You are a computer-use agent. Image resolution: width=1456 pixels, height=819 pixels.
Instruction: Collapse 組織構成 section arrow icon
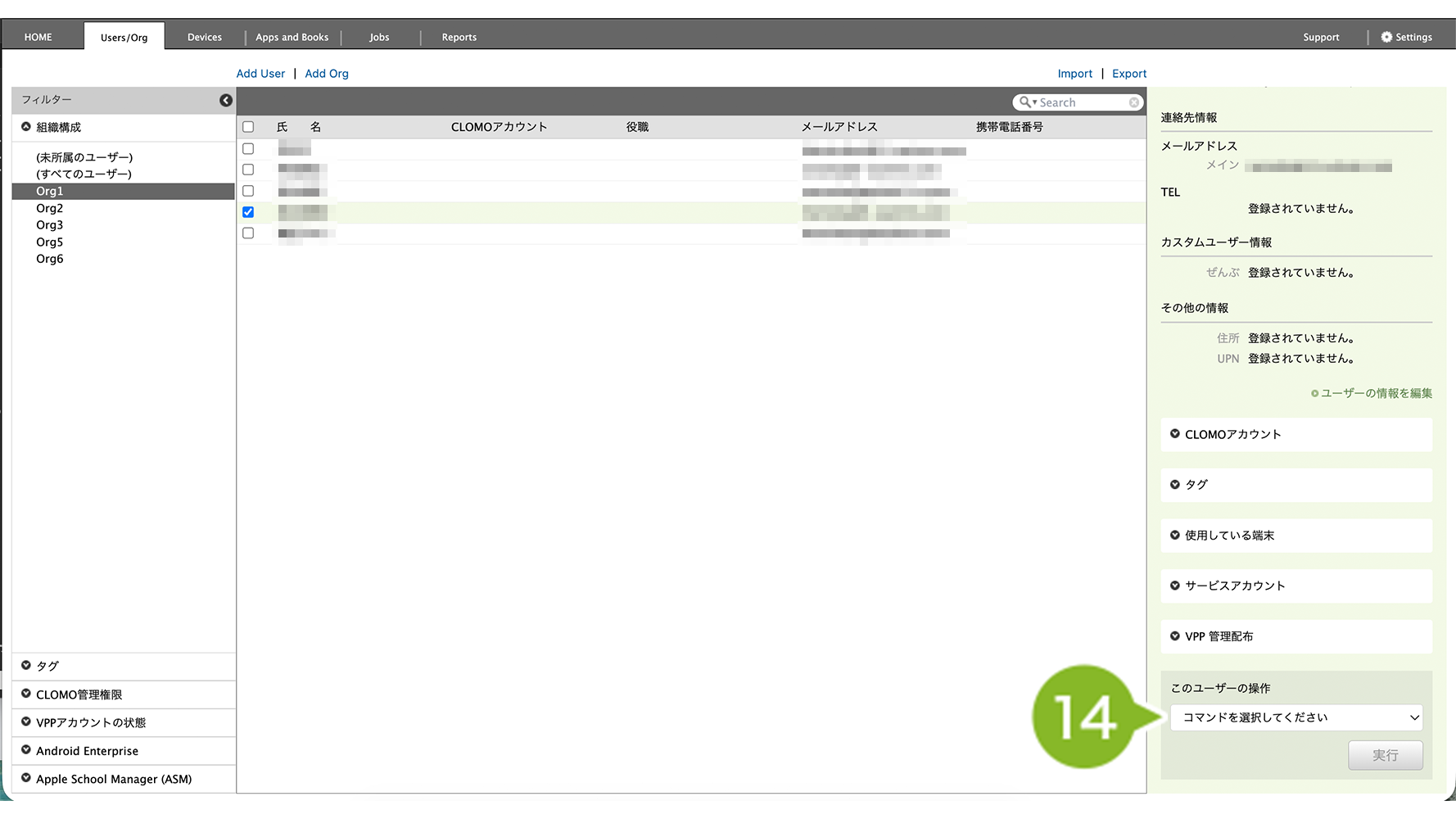coord(26,127)
